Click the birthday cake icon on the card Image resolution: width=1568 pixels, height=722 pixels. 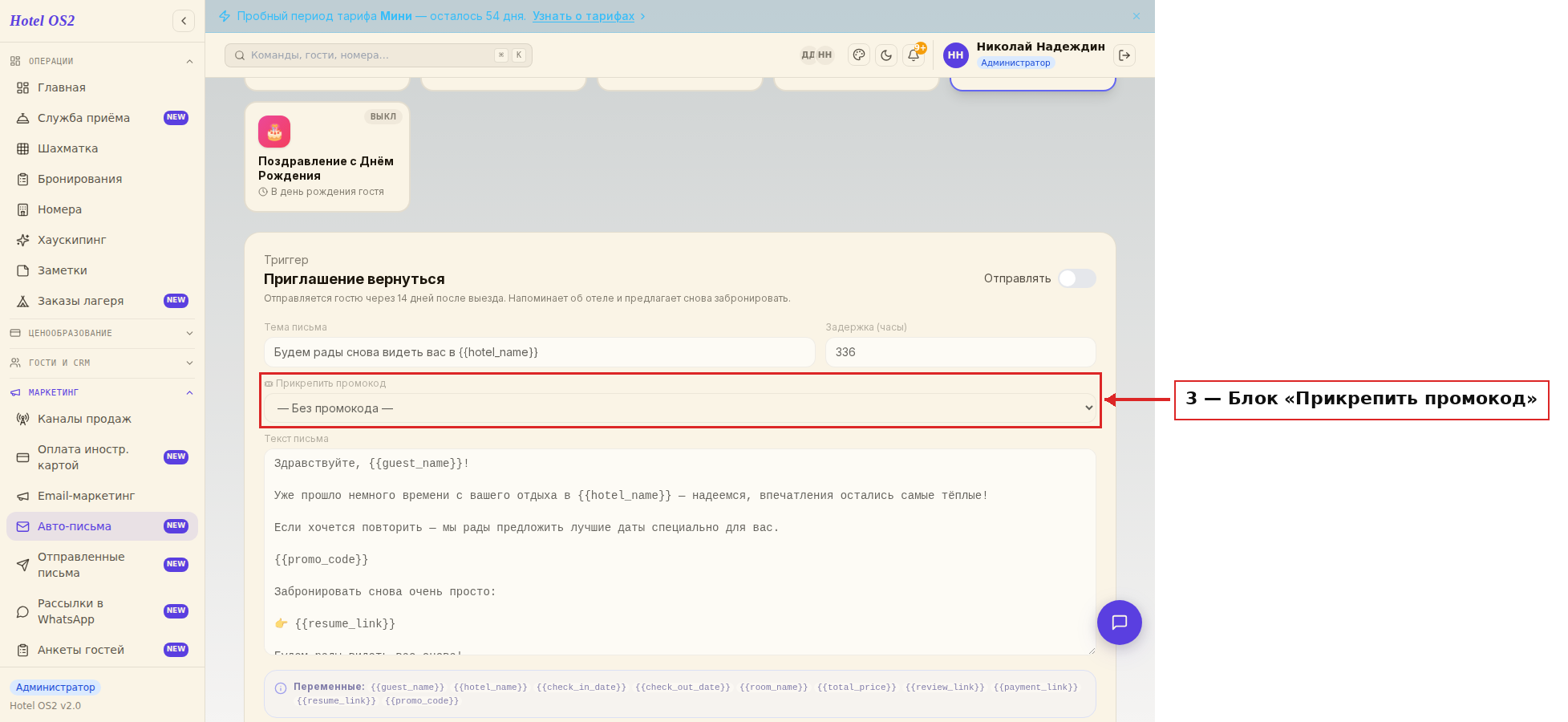274,132
